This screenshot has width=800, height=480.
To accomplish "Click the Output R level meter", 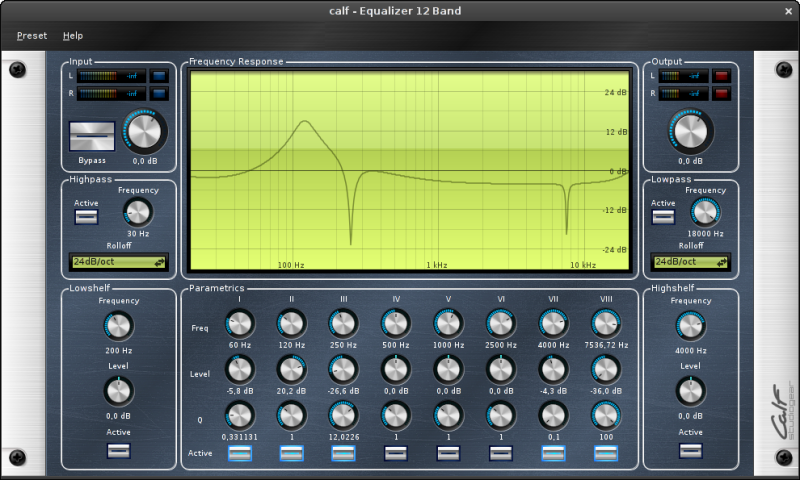I will (684, 94).
